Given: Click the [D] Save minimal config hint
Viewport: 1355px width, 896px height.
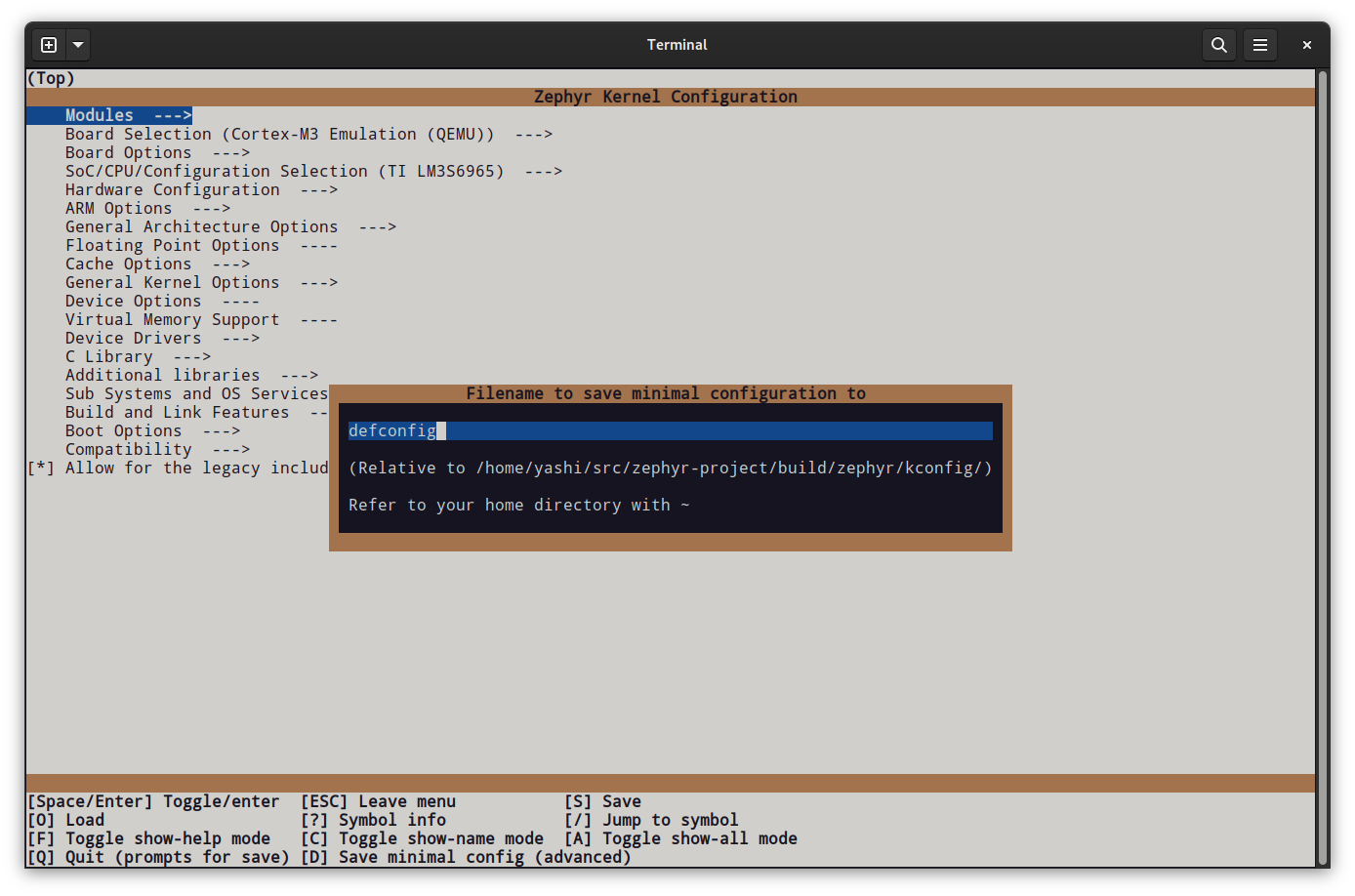Looking at the screenshot, I should tap(466, 857).
